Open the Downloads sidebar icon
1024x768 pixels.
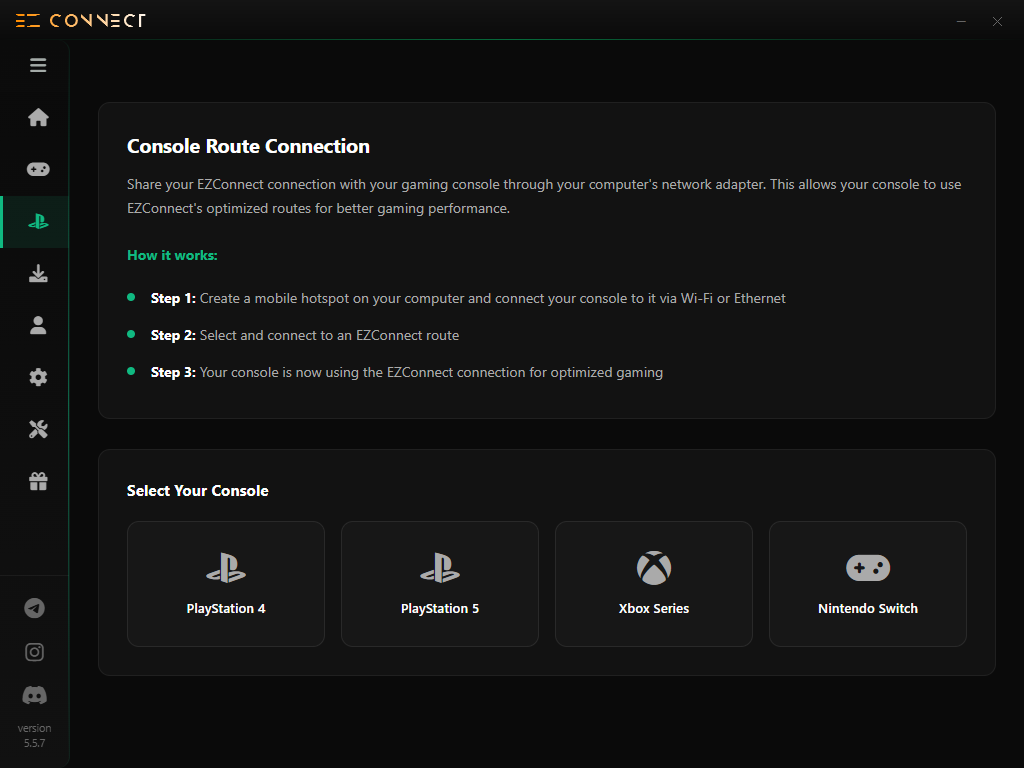tap(38, 274)
